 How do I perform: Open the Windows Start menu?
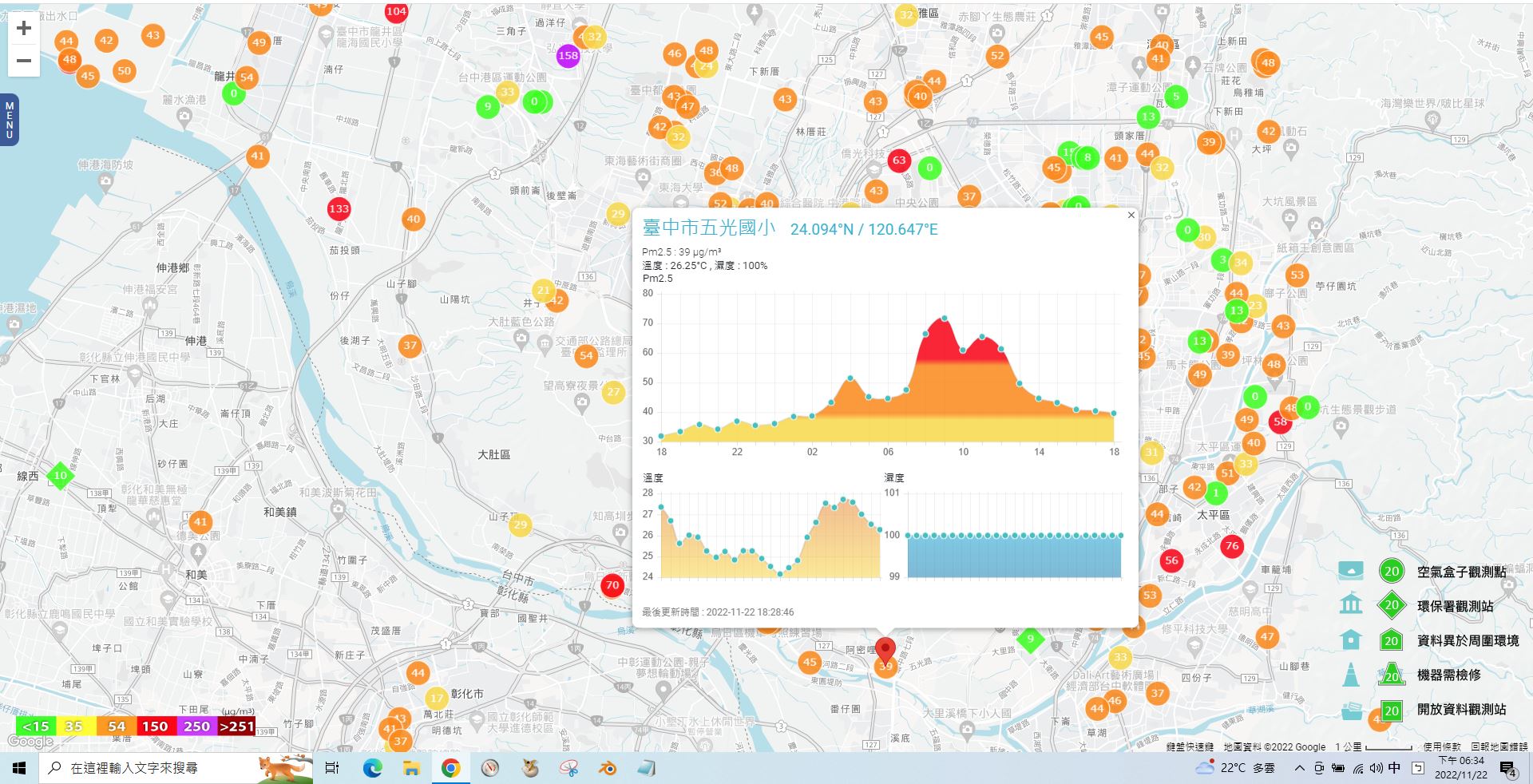(x=19, y=768)
